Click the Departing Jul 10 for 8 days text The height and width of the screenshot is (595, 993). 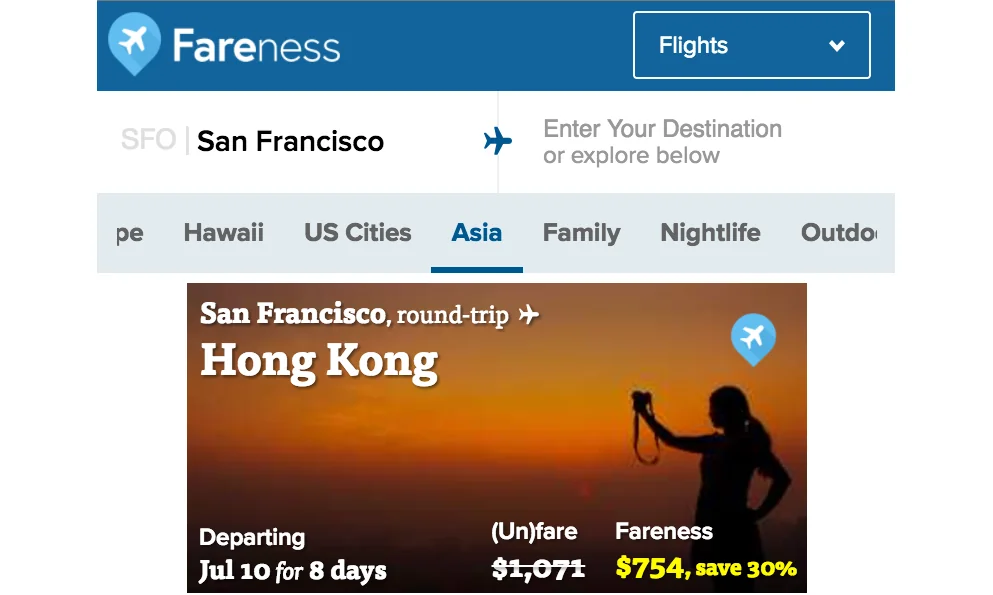pos(290,553)
